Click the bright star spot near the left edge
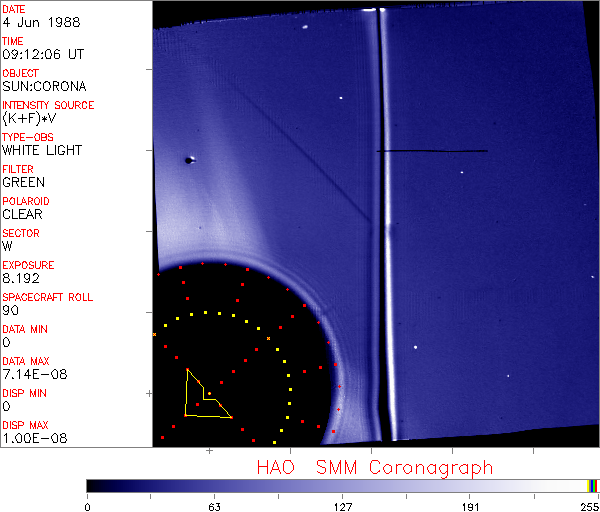Screen dimensions: 600x512 pos(189,159)
